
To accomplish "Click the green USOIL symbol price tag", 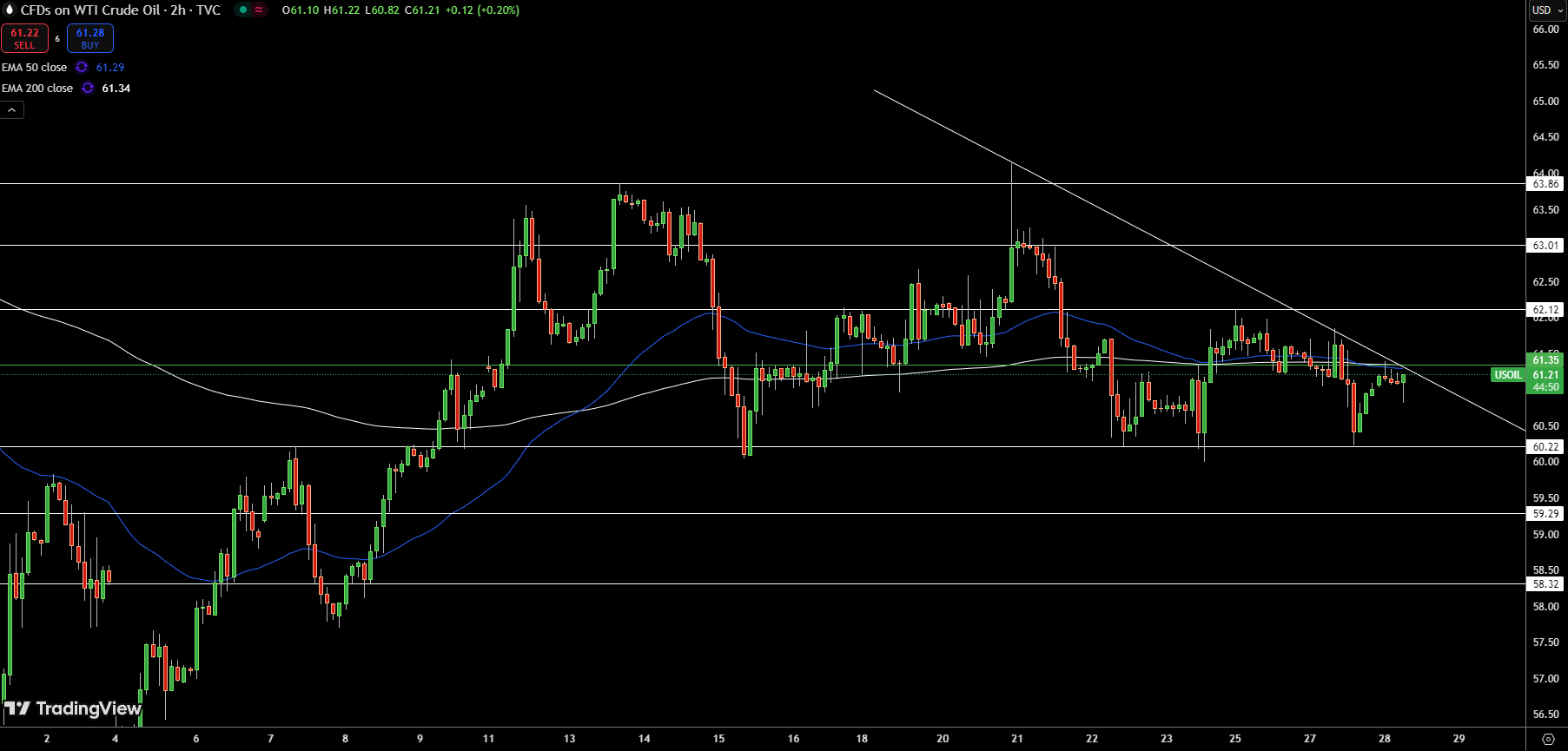I will [x=1508, y=375].
